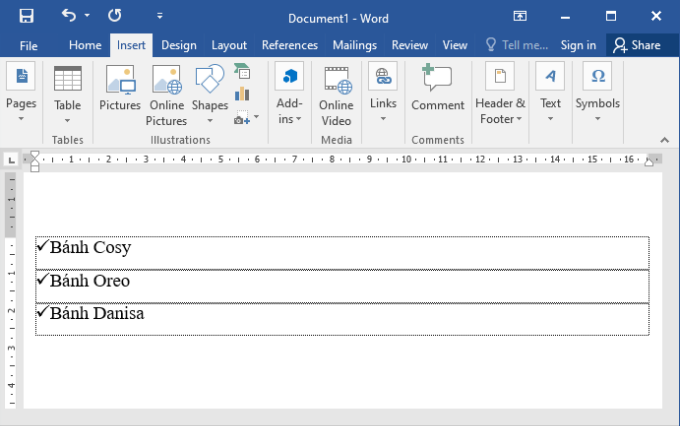Click the horizontal ruler at mark 8
Image resolution: width=682 pixels, height=426 pixels.
(x=332, y=160)
